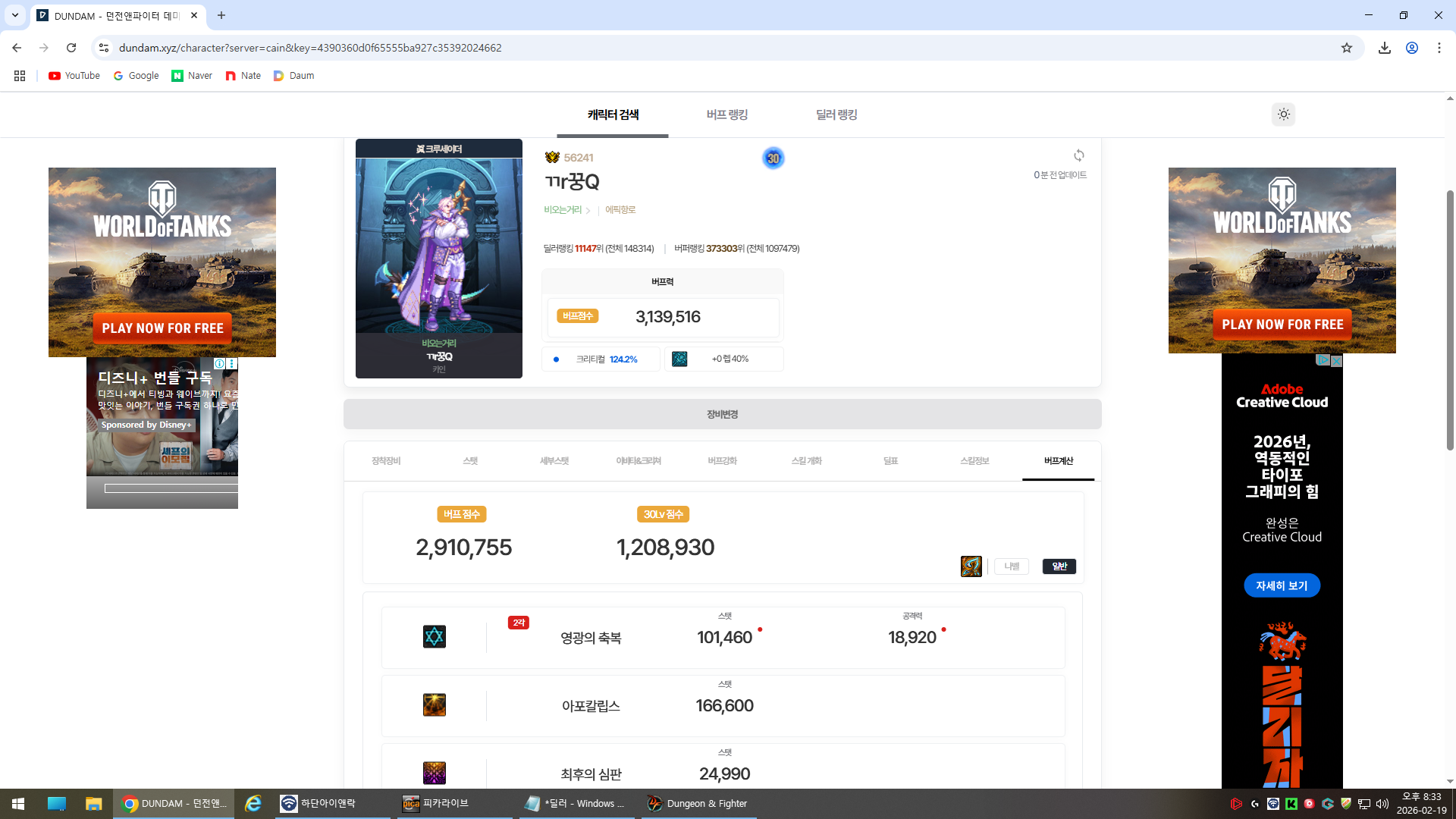
Task: Click the teal skill icon beside +0렙 40%
Action: tap(679, 359)
